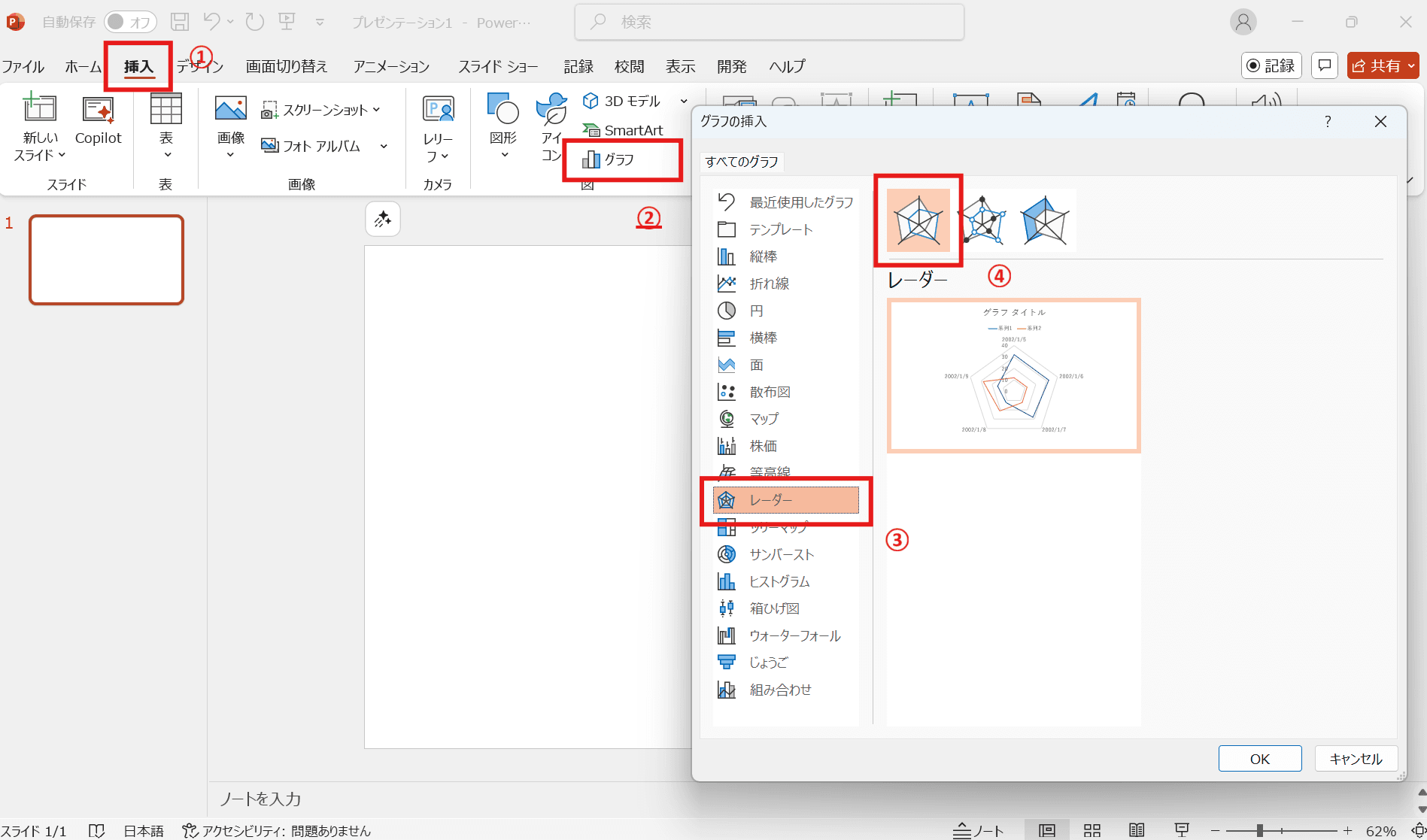Select the radar with markers chart icon

[982, 220]
